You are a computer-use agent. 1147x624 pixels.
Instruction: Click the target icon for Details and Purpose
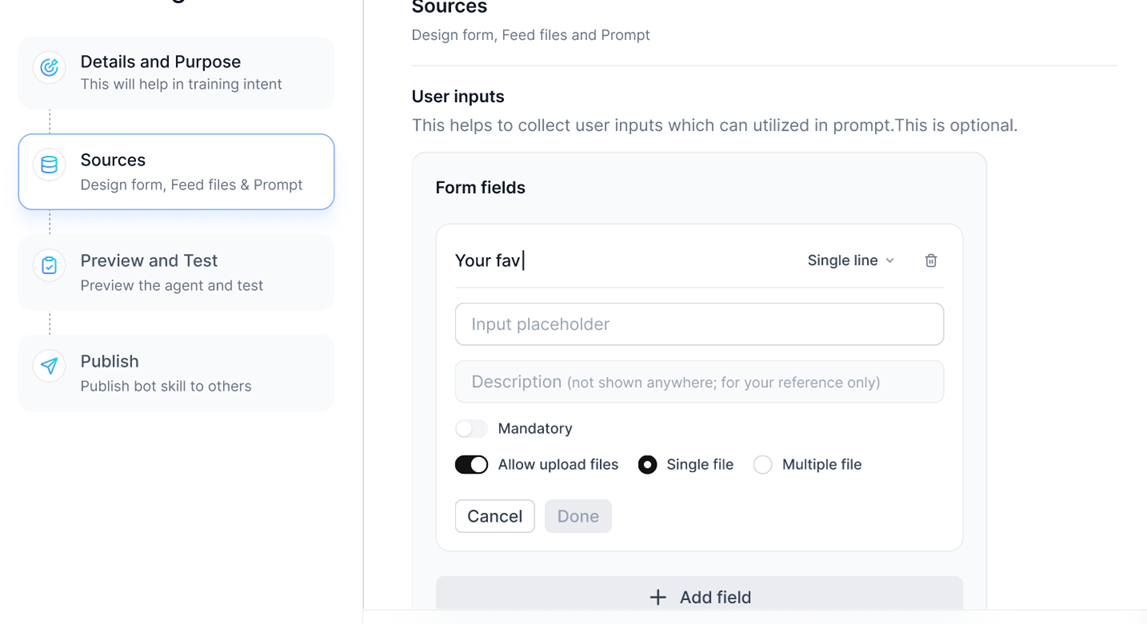pos(49,68)
